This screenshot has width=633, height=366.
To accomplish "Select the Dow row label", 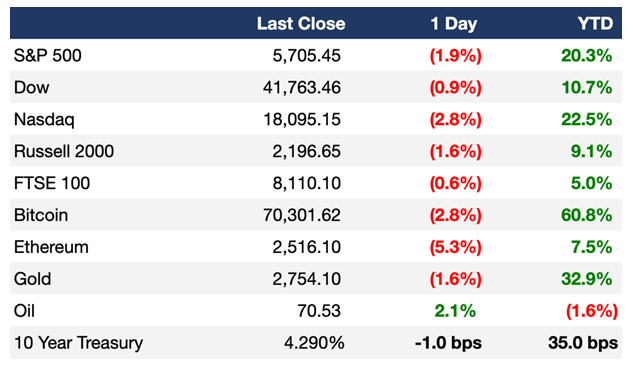I will click(31, 87).
